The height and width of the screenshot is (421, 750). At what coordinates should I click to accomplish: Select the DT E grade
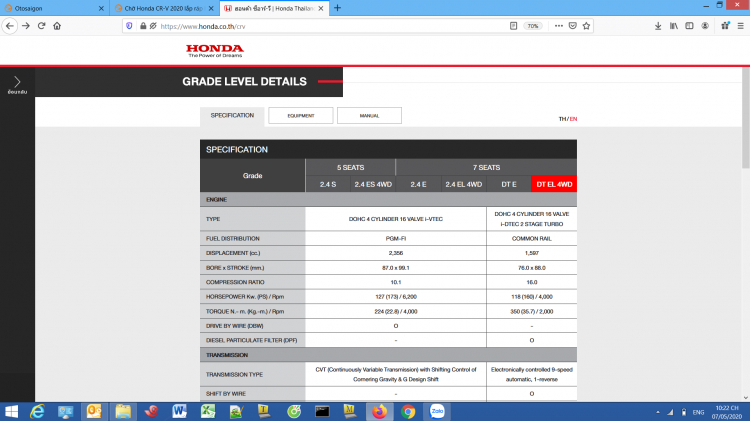(x=508, y=184)
